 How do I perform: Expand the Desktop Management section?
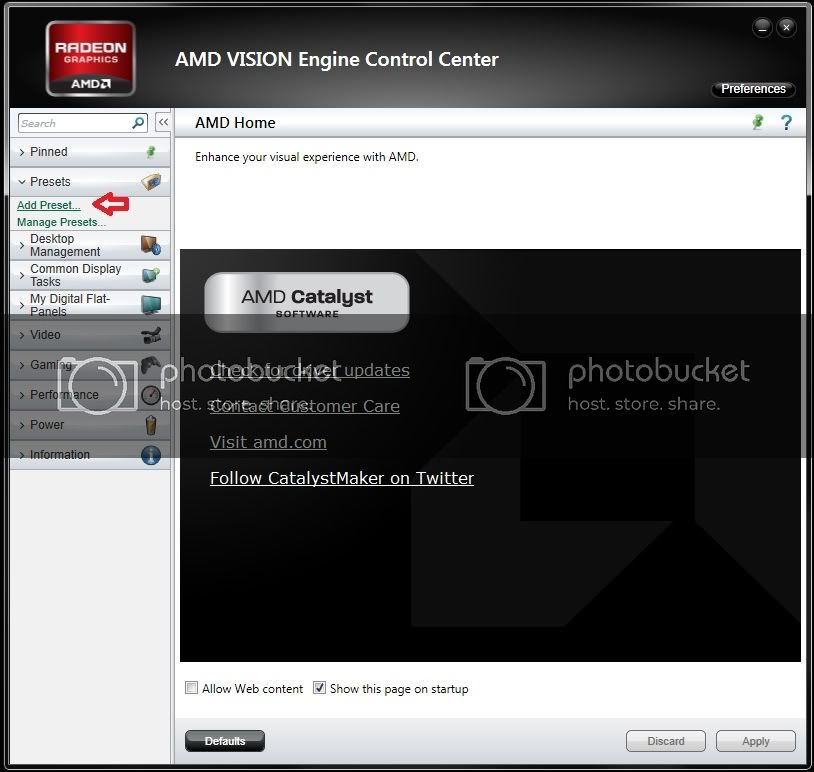click(21, 245)
